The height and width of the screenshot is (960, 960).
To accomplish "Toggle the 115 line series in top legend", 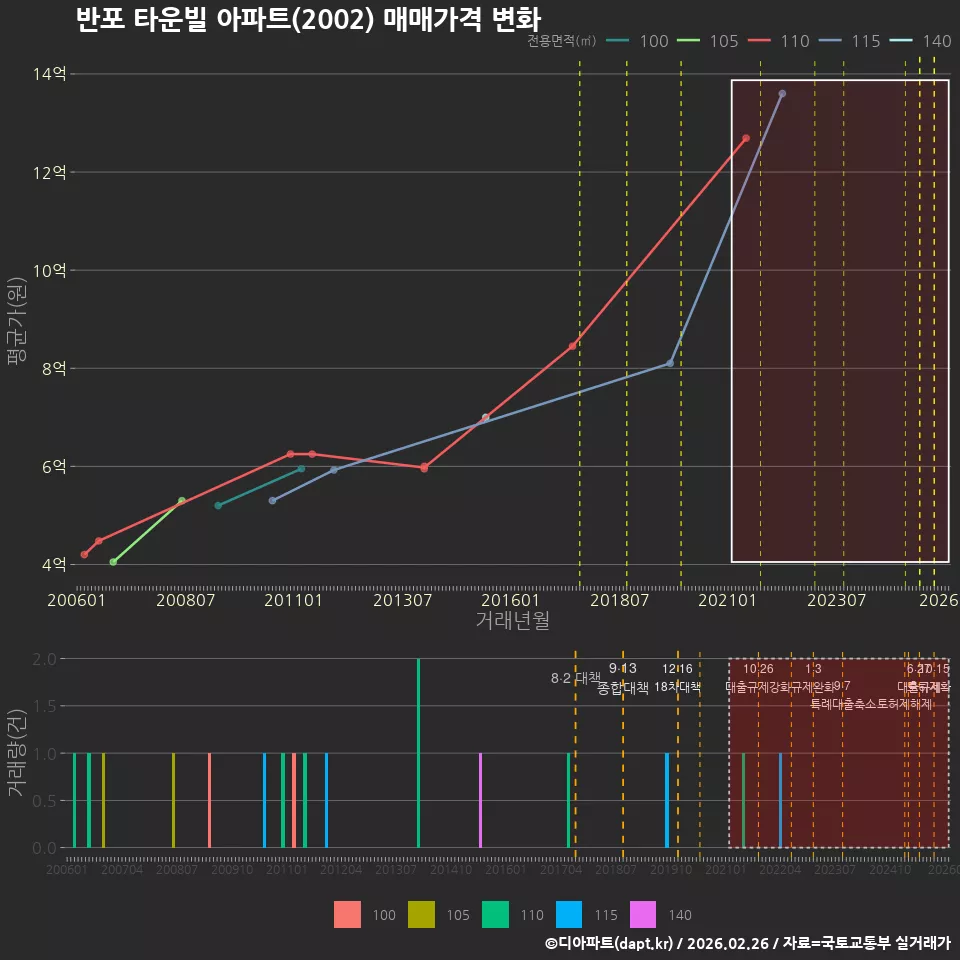I will (850, 41).
